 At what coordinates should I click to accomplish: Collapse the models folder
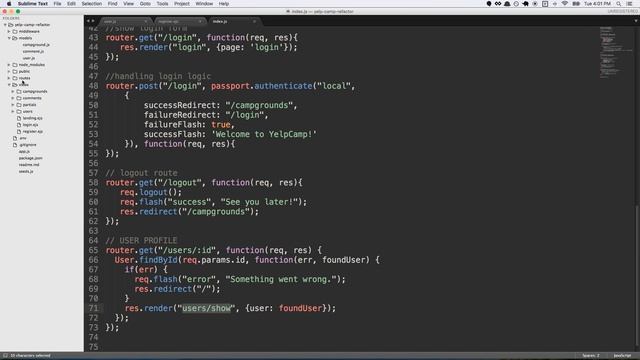pyautogui.click(x=9, y=38)
